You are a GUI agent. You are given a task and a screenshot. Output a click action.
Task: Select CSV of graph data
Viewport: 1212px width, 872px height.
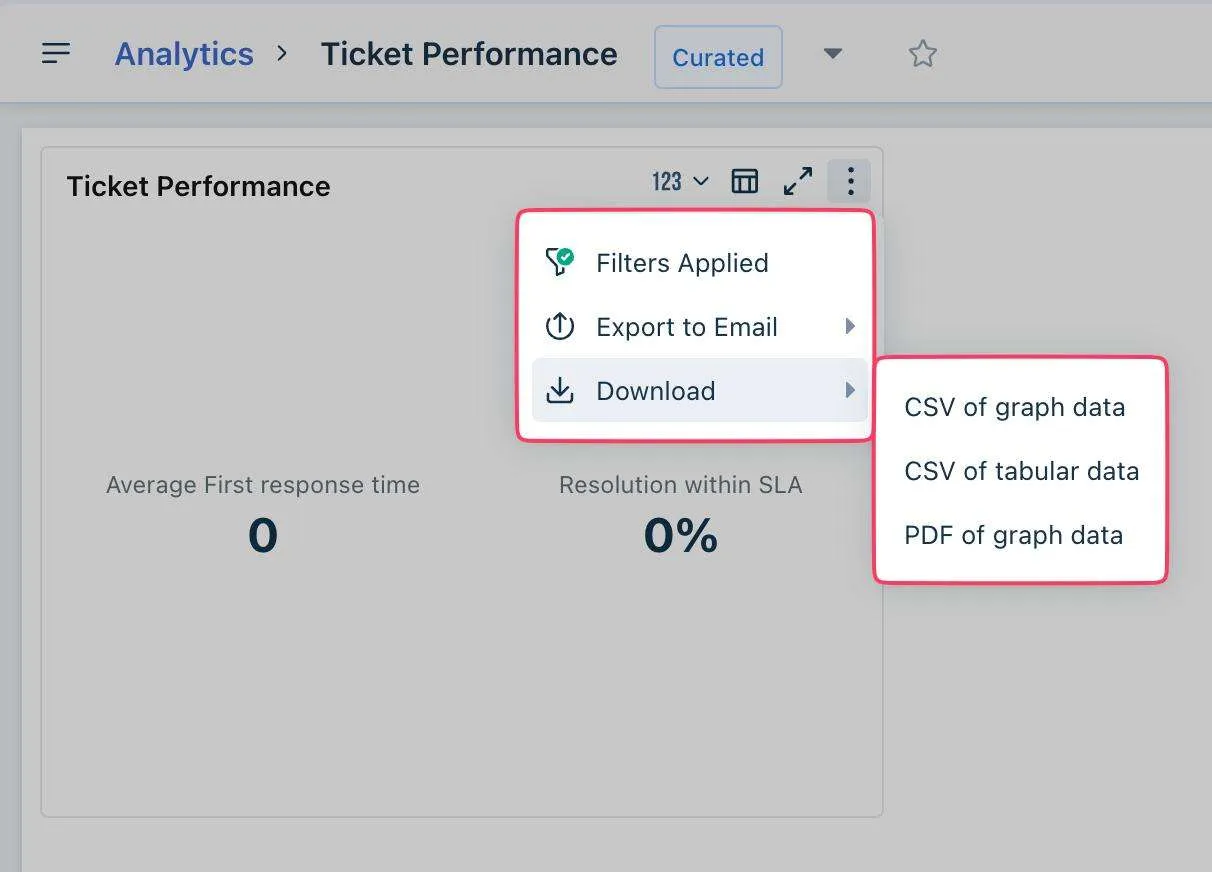(x=1014, y=407)
